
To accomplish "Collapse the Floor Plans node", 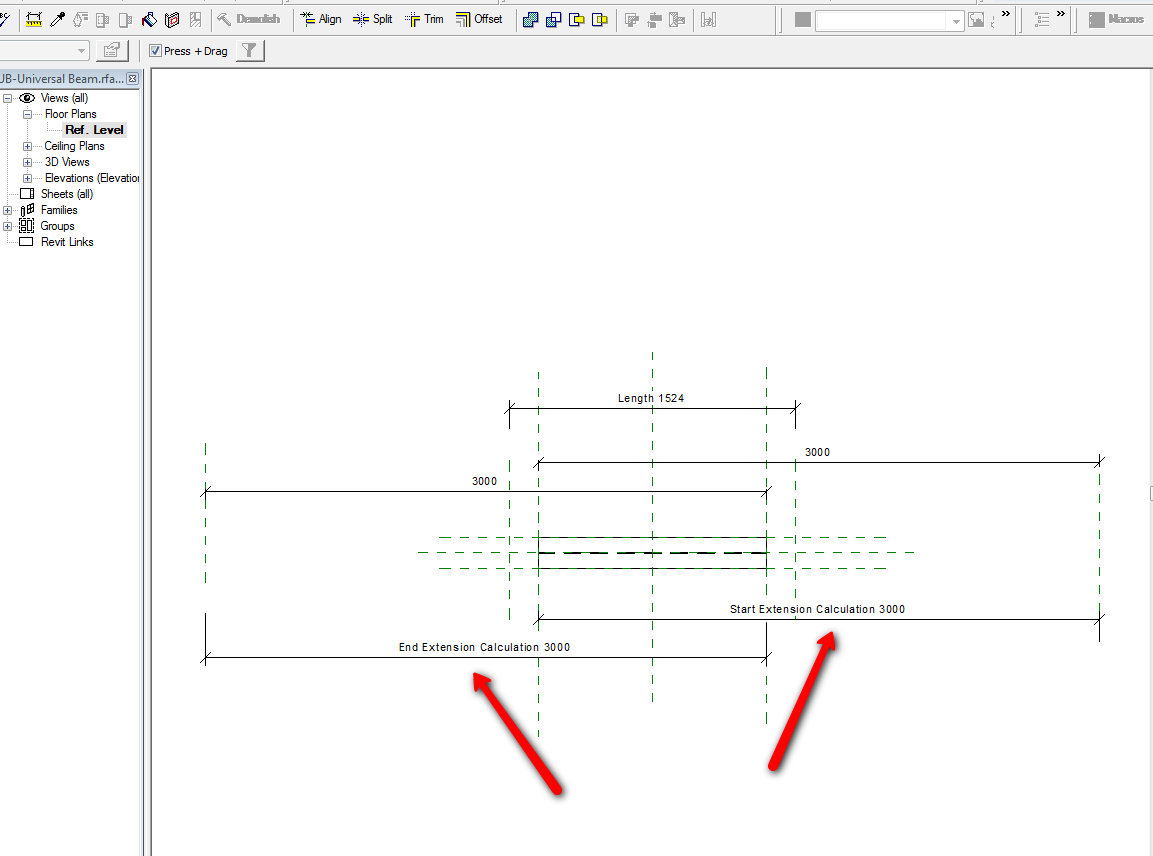I will pyautogui.click(x=27, y=114).
